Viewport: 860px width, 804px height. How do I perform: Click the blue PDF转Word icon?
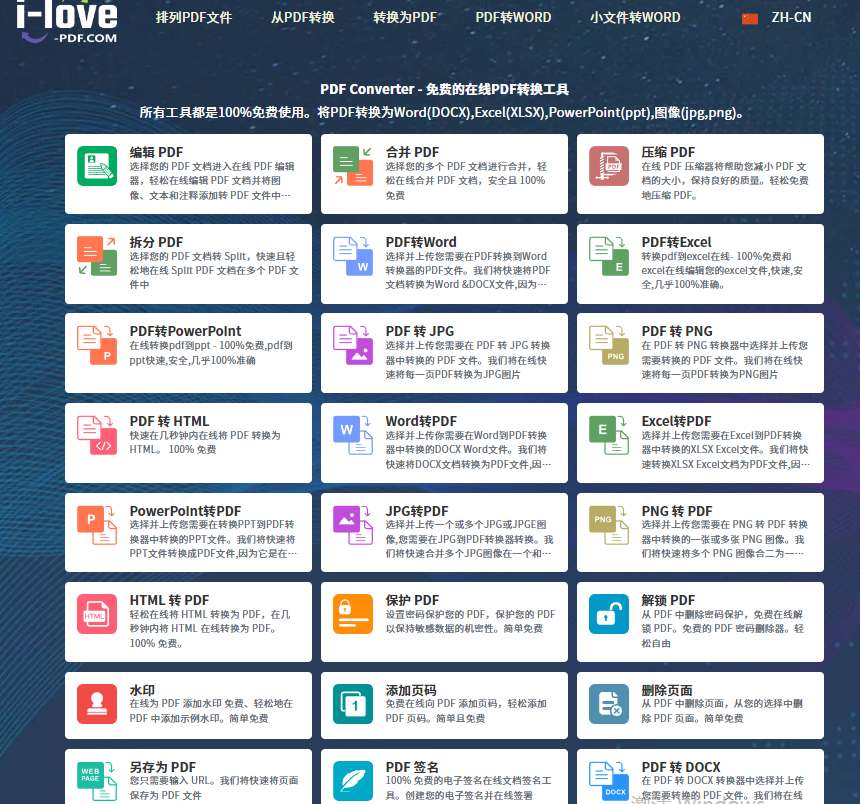(x=353, y=256)
